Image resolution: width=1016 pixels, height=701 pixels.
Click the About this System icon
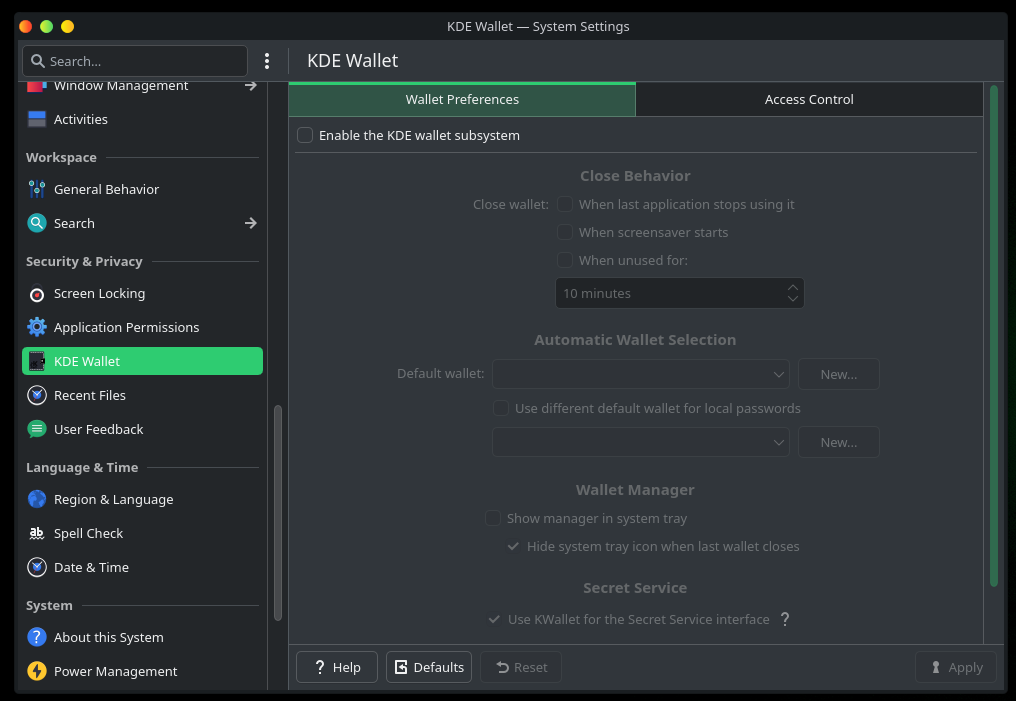[37, 638]
